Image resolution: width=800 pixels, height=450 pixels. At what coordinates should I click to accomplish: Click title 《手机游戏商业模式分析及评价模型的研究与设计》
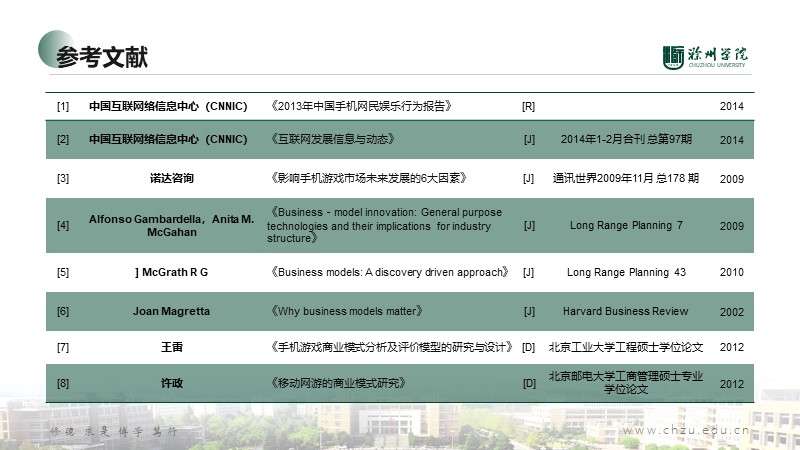pos(391,347)
